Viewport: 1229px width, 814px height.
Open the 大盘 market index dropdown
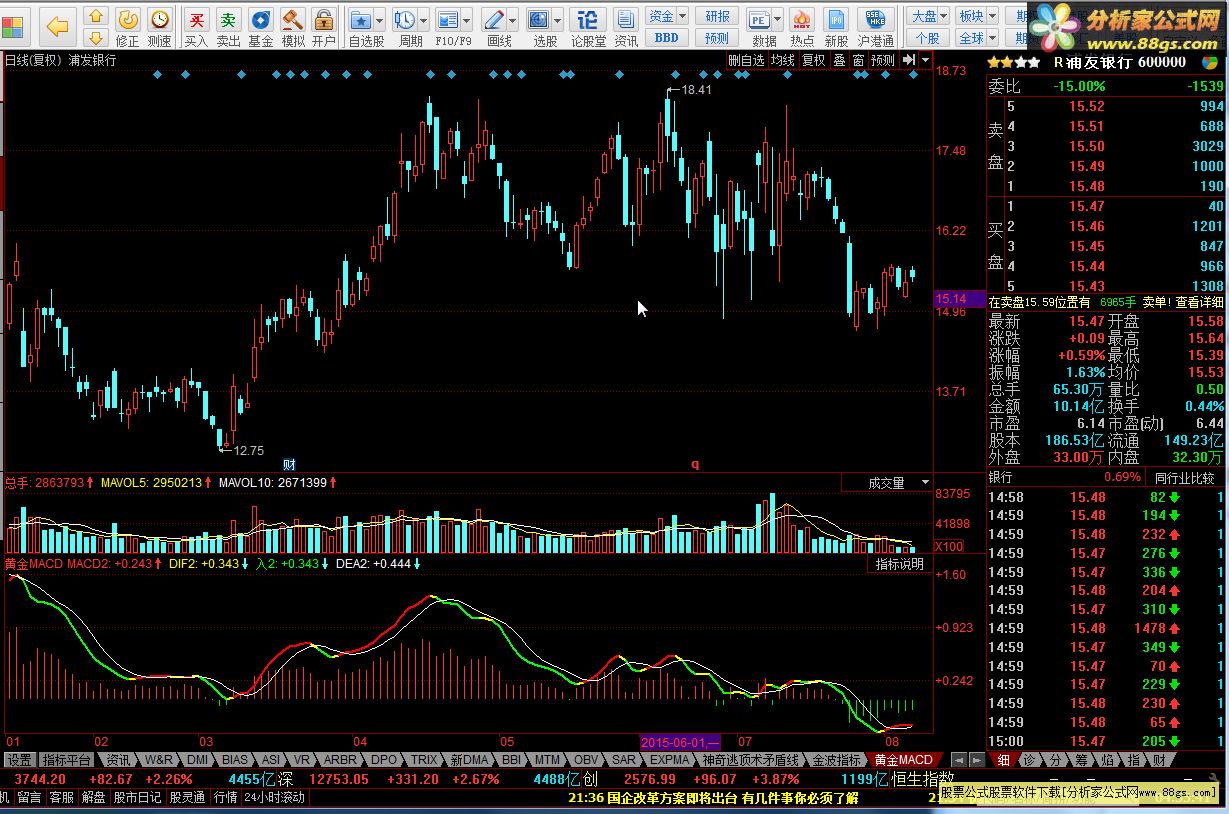pos(929,16)
